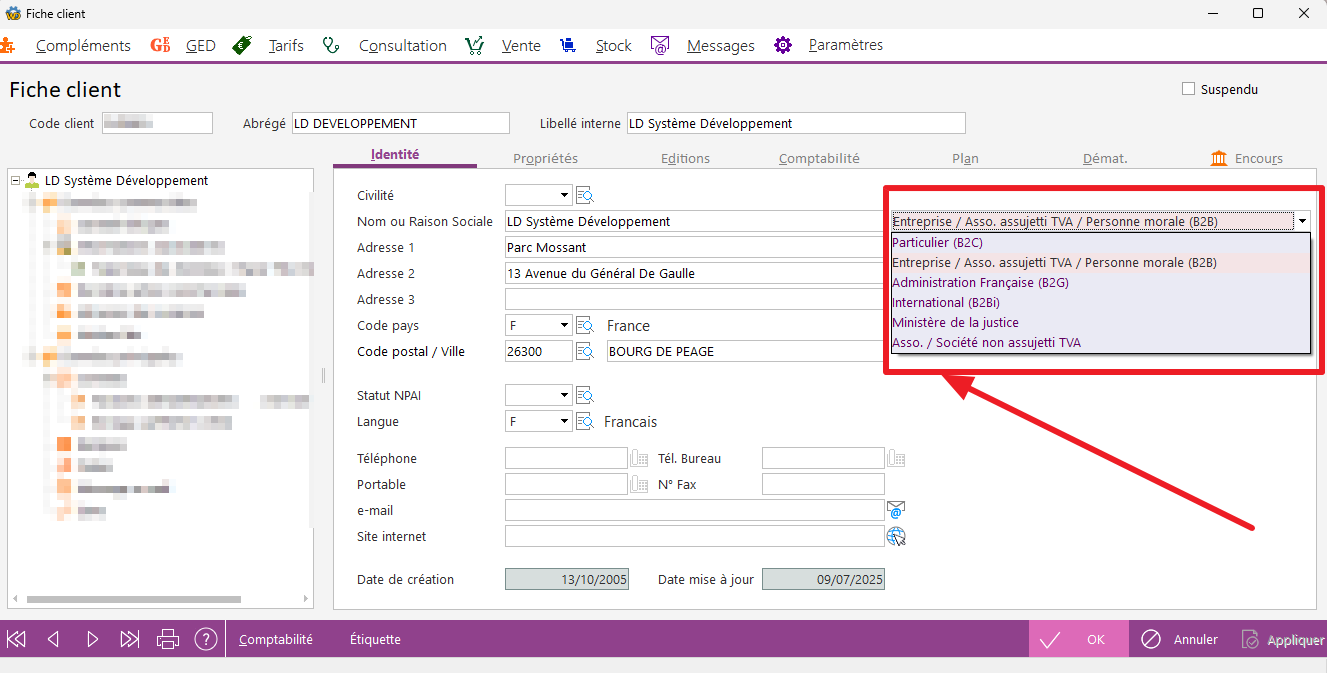Toggle the Suspendu checkbox
Image resolution: width=1327 pixels, height=673 pixels.
tap(1189, 89)
